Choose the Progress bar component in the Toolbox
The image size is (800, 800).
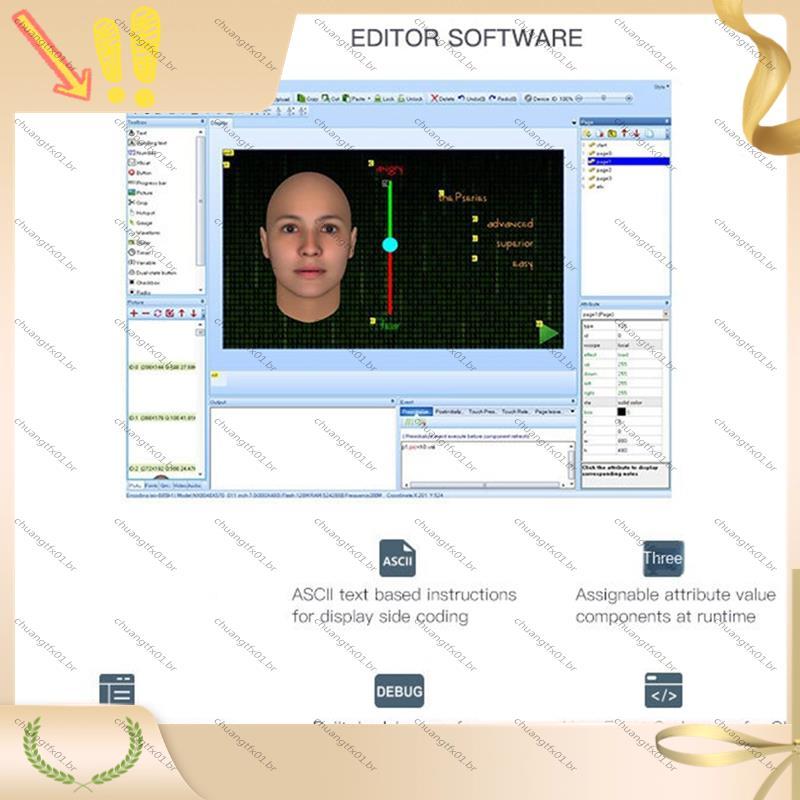pos(147,183)
